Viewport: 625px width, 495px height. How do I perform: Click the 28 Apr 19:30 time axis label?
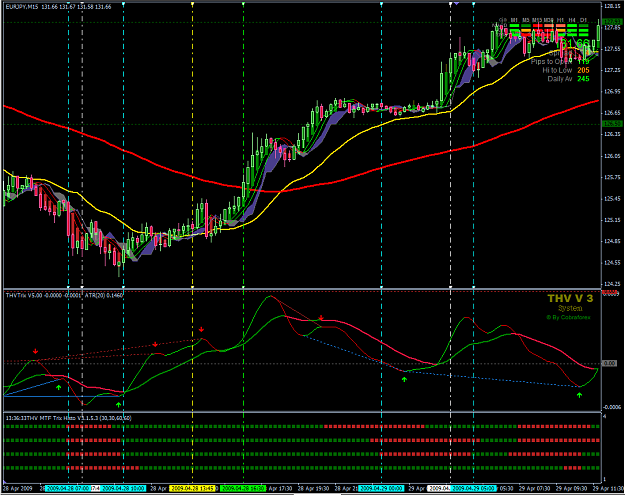click(x=313, y=488)
